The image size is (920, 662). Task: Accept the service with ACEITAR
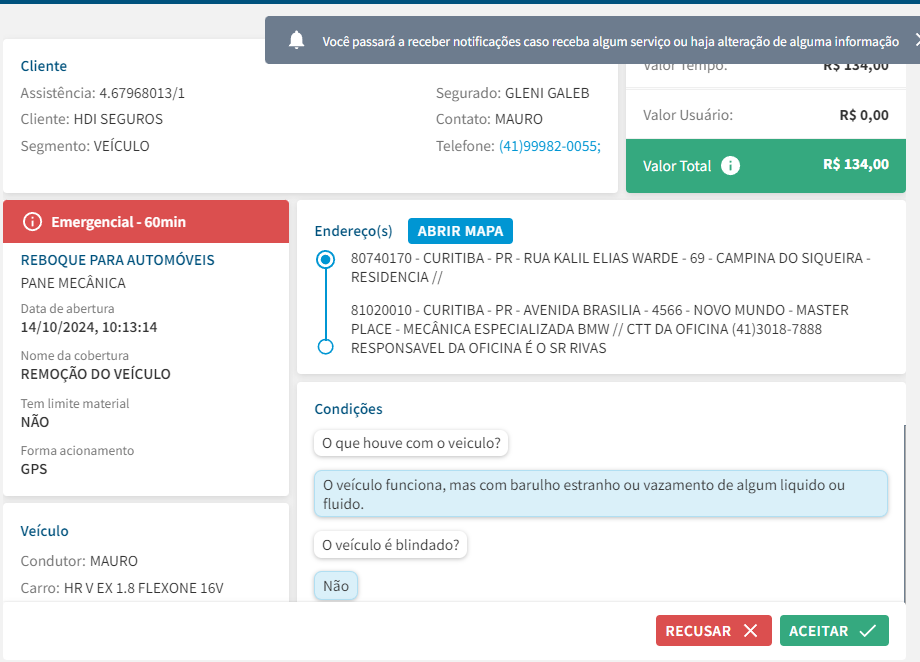(834, 631)
